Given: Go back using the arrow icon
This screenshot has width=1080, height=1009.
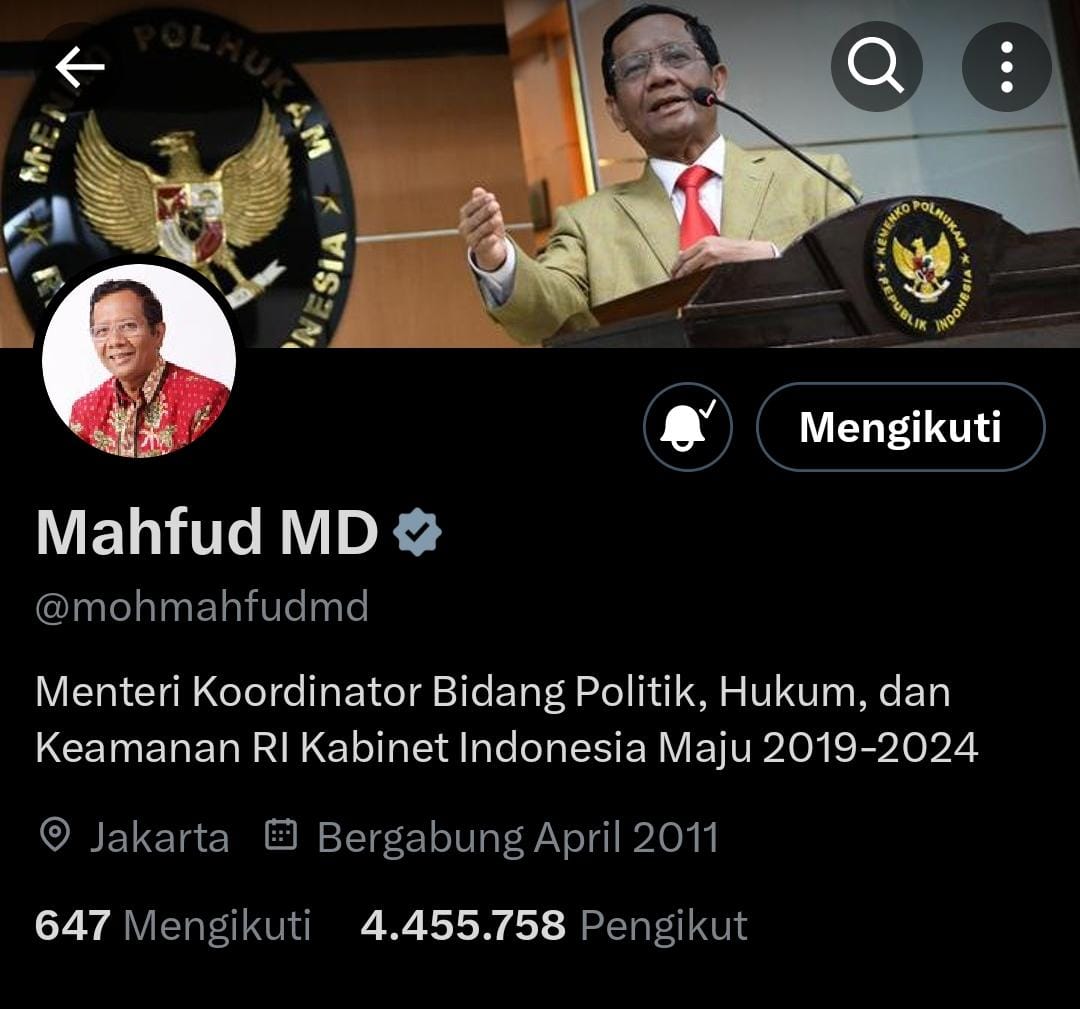Looking at the screenshot, I should [80, 67].
